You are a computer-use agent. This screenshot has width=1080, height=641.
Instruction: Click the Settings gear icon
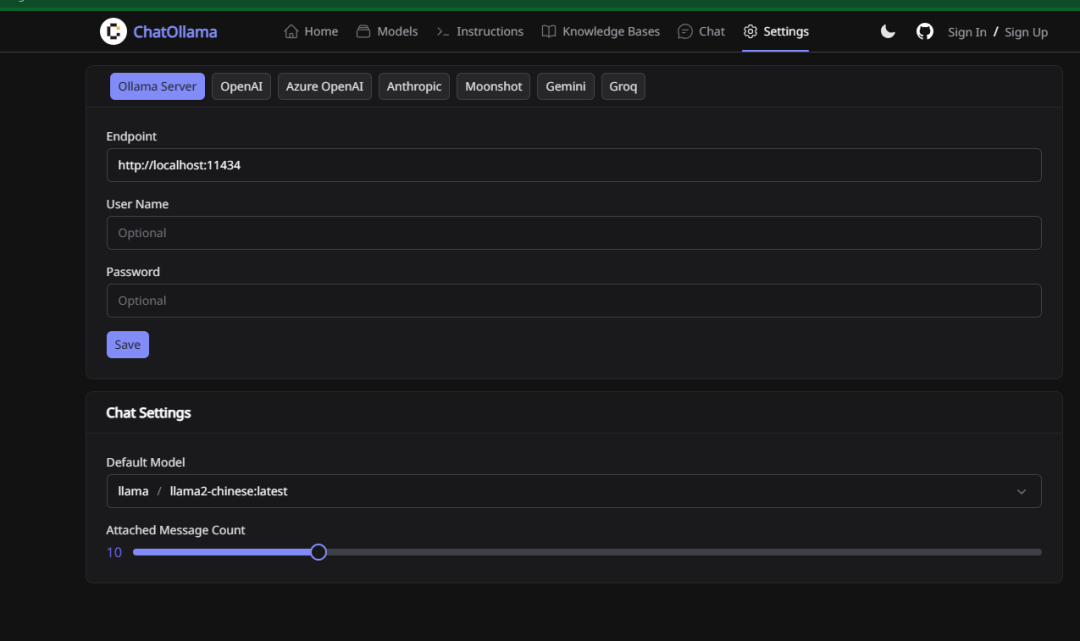(x=750, y=32)
